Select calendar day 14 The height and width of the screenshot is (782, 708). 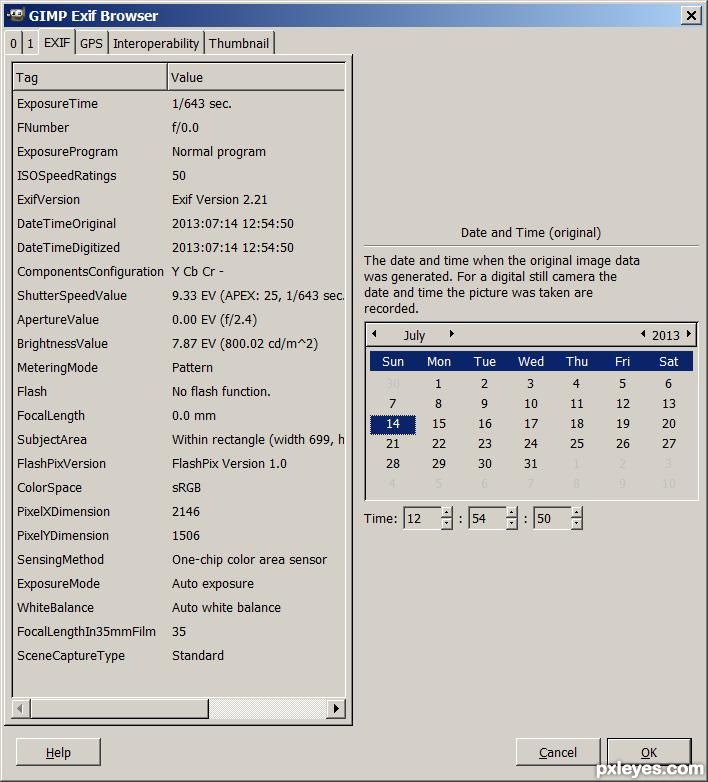pyautogui.click(x=392, y=424)
